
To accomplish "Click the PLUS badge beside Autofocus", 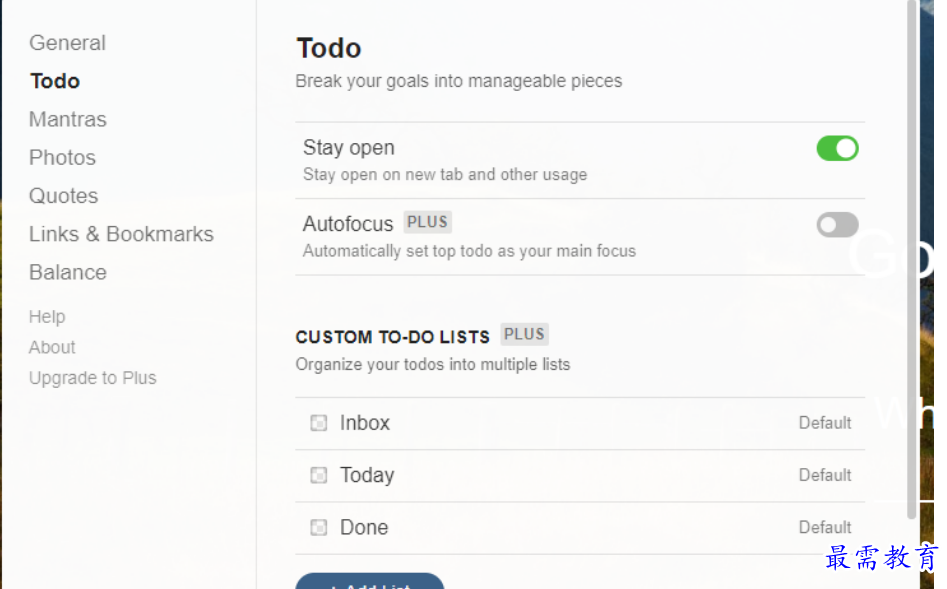I will point(428,222).
